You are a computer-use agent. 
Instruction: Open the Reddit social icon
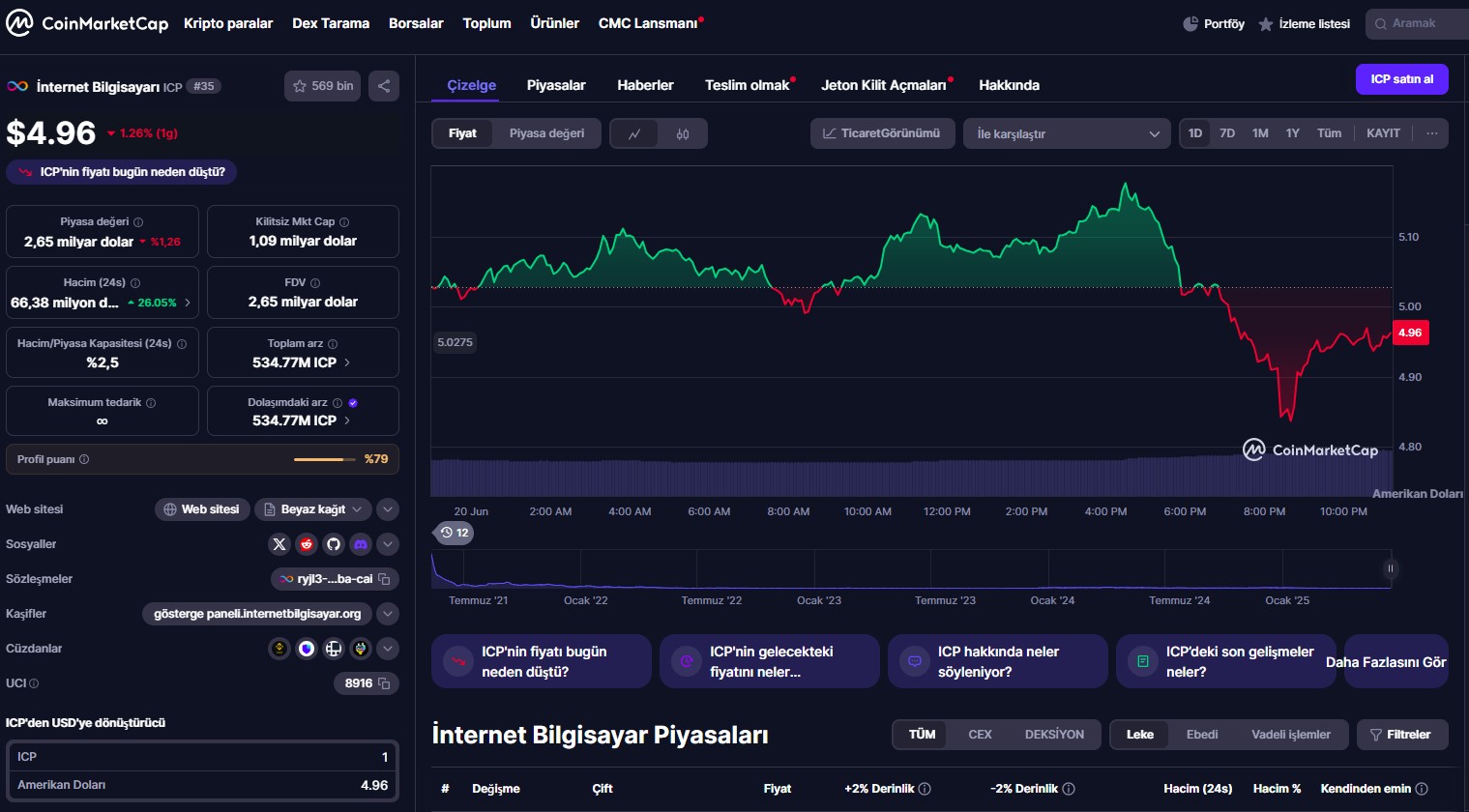pyautogui.click(x=307, y=544)
